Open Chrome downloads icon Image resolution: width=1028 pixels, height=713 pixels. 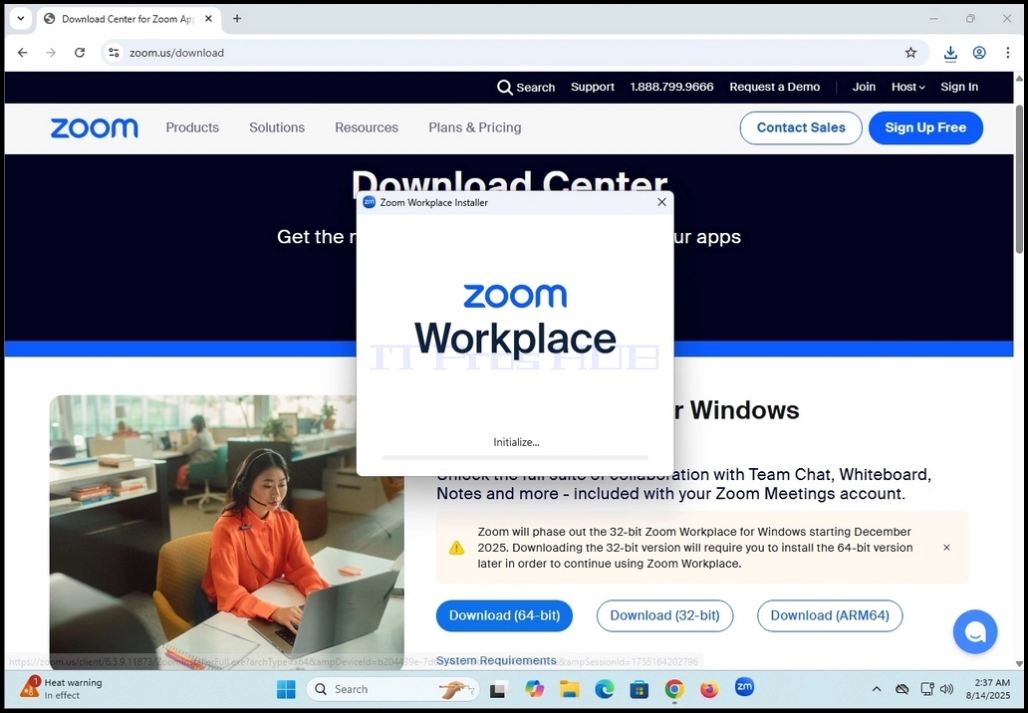(950, 53)
